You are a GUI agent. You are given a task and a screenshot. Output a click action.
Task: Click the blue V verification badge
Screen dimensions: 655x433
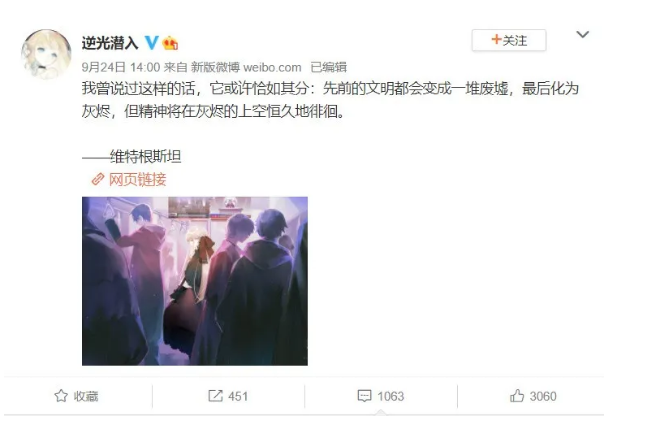point(152,43)
